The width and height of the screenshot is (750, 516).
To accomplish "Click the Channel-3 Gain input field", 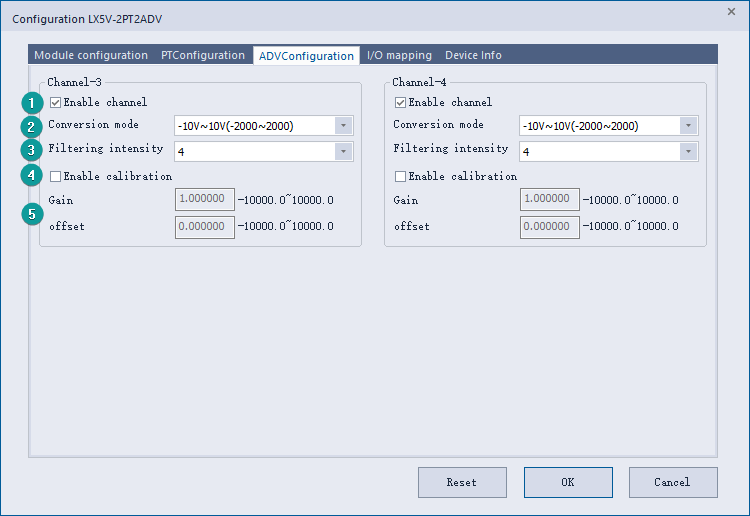I will [205, 199].
